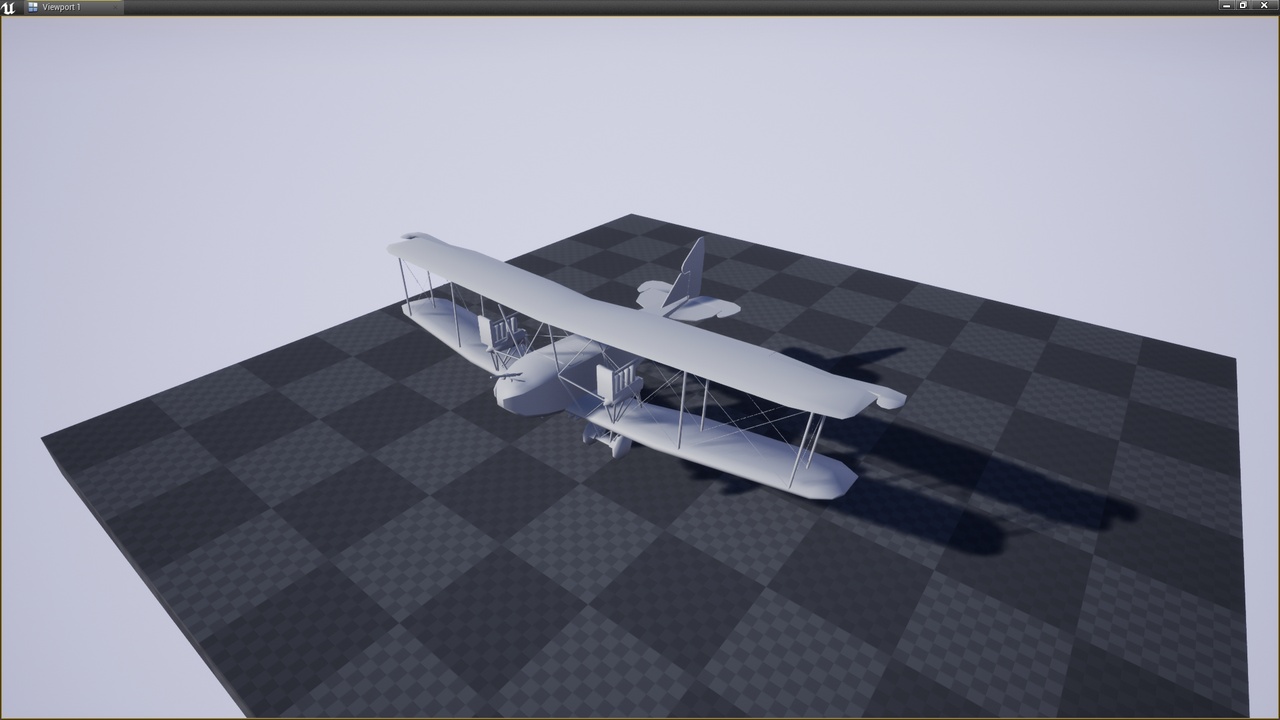Minimize the viewport window
Image resolution: width=1280 pixels, height=720 pixels.
(x=1227, y=5)
